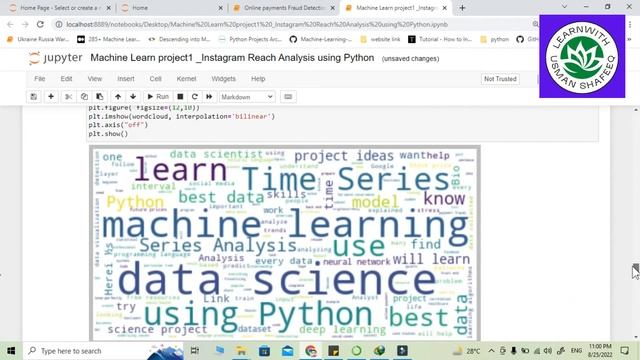Open the Insert menu
Screen dimensions: 640x360
click(x=126, y=79)
